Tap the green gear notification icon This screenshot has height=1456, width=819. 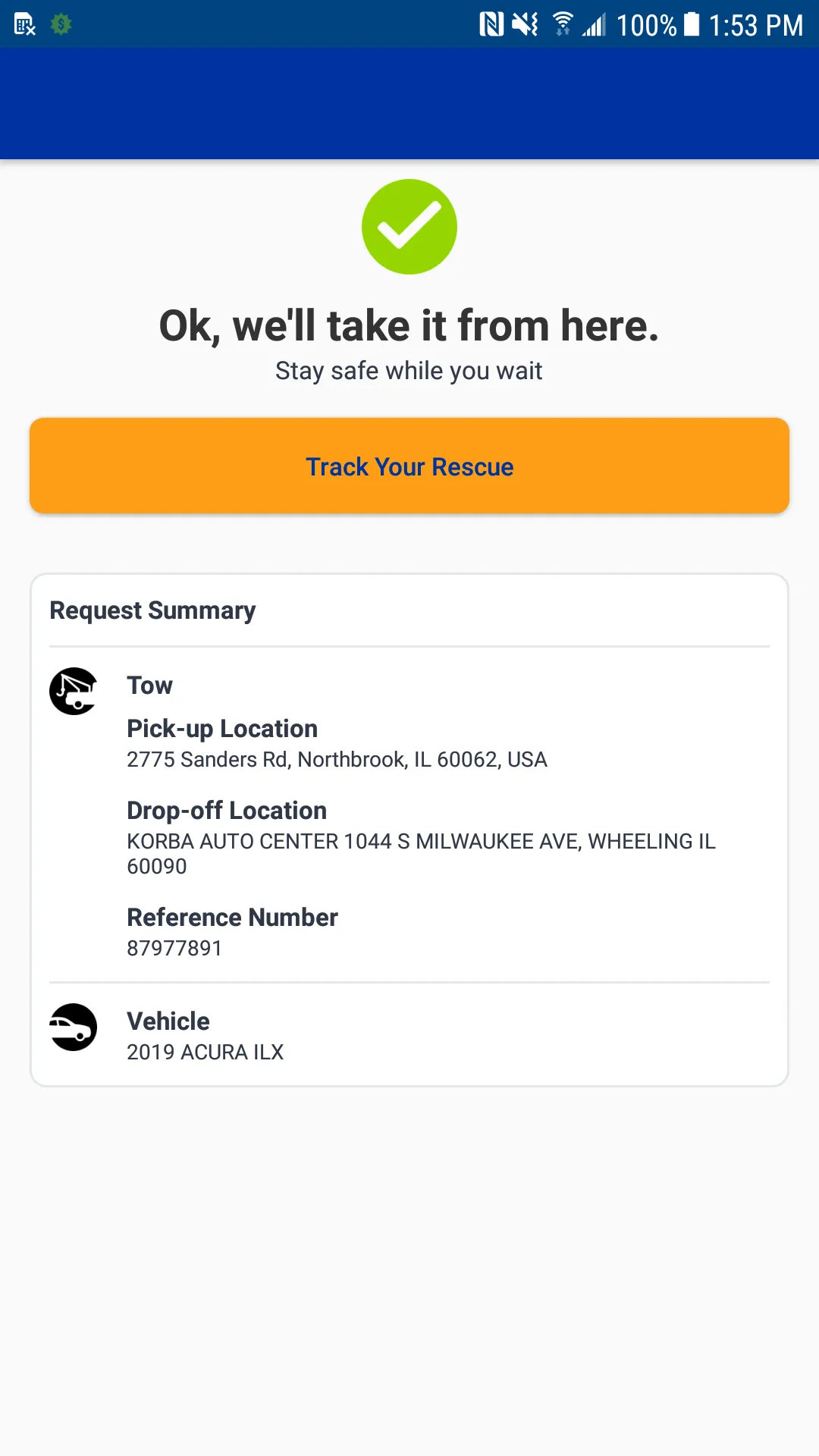[61, 25]
